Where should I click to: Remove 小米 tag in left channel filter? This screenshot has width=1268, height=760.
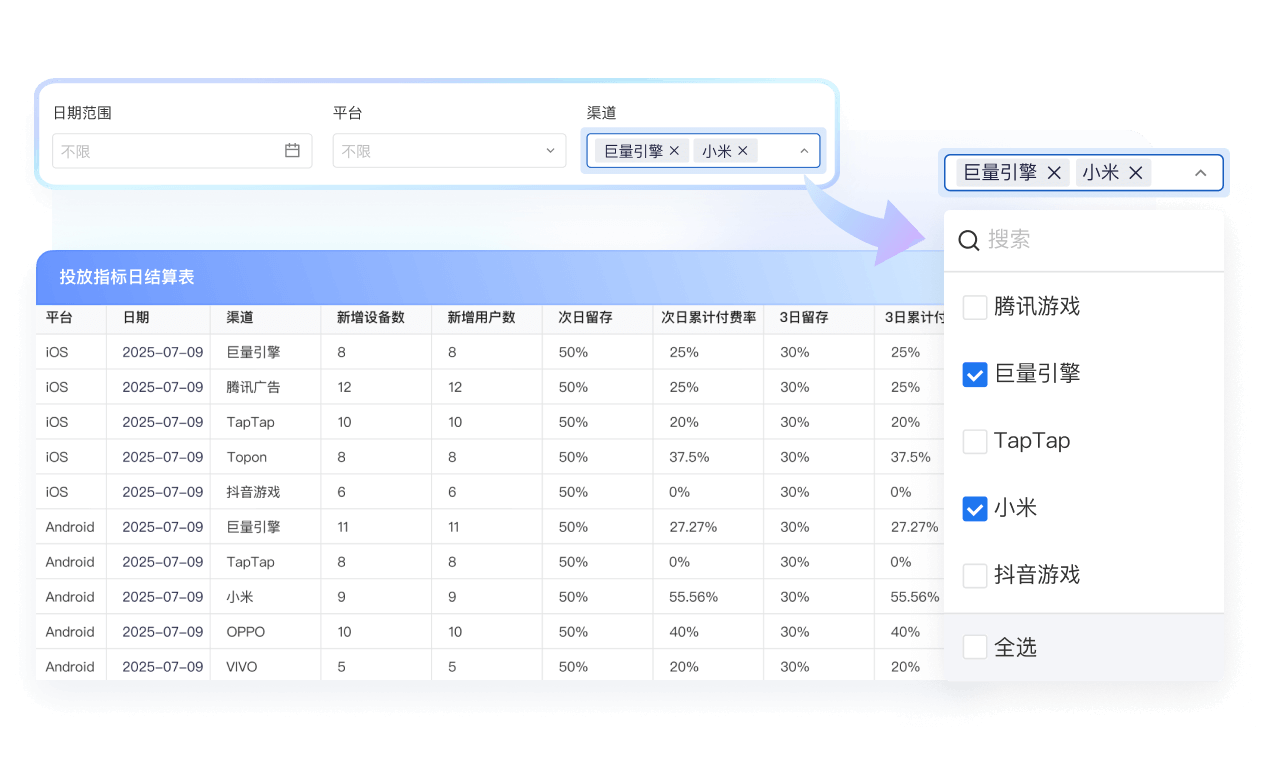click(742, 151)
